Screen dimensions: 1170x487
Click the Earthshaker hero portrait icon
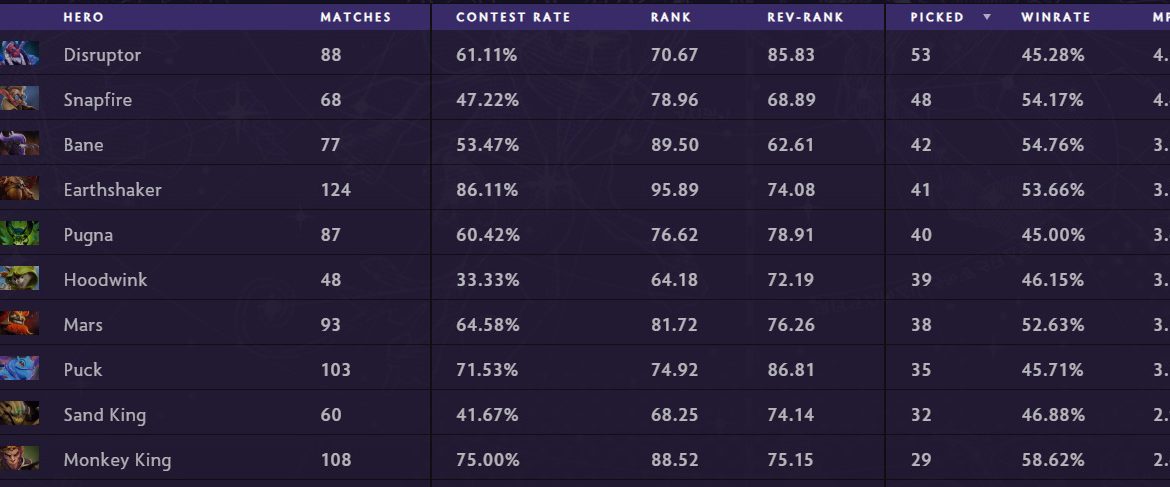[x=20, y=189]
